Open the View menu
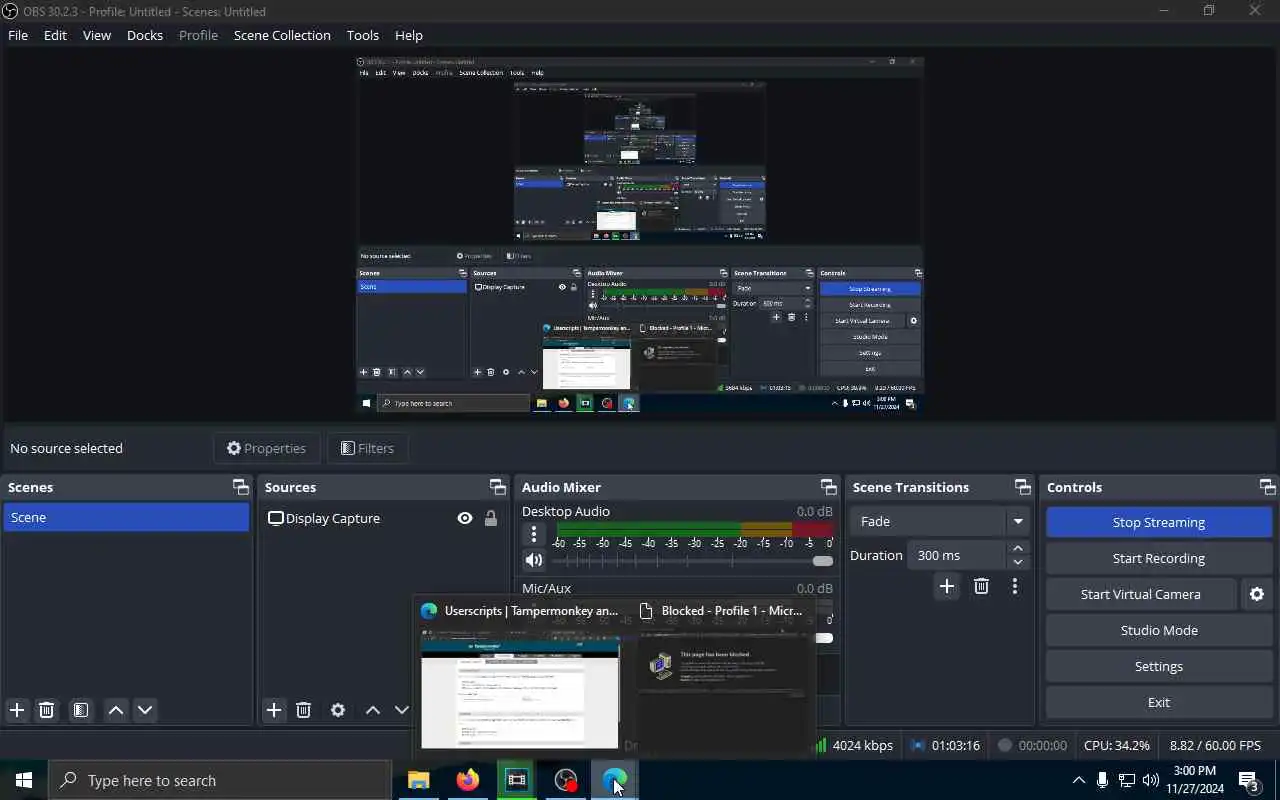1280x800 pixels. coord(97,35)
